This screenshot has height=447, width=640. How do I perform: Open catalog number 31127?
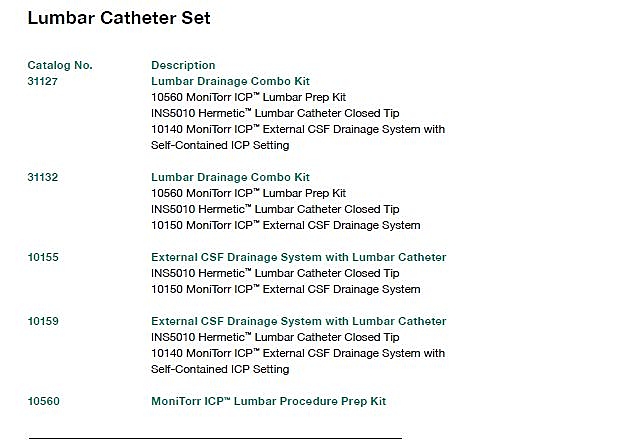coord(43,81)
